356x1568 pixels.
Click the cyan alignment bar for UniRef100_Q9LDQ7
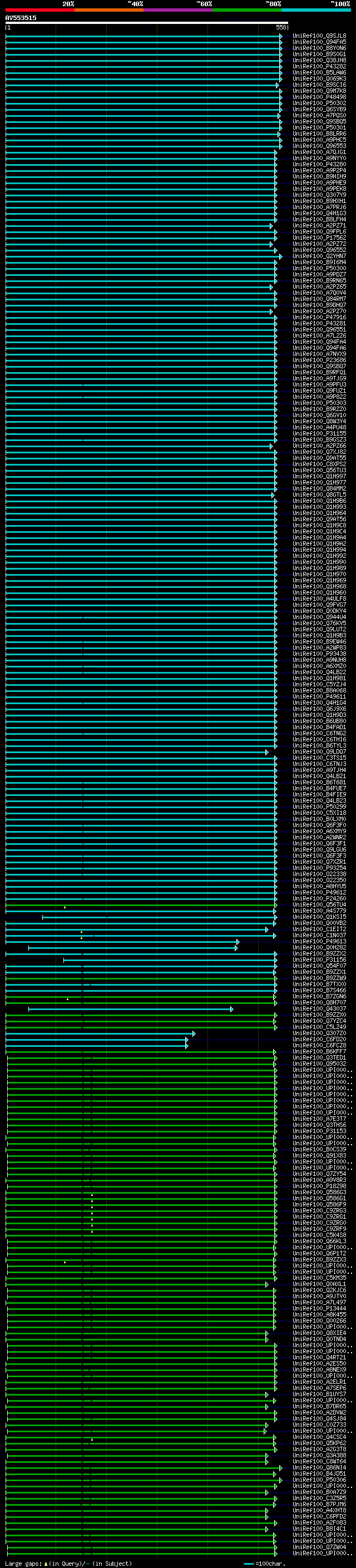136,753
